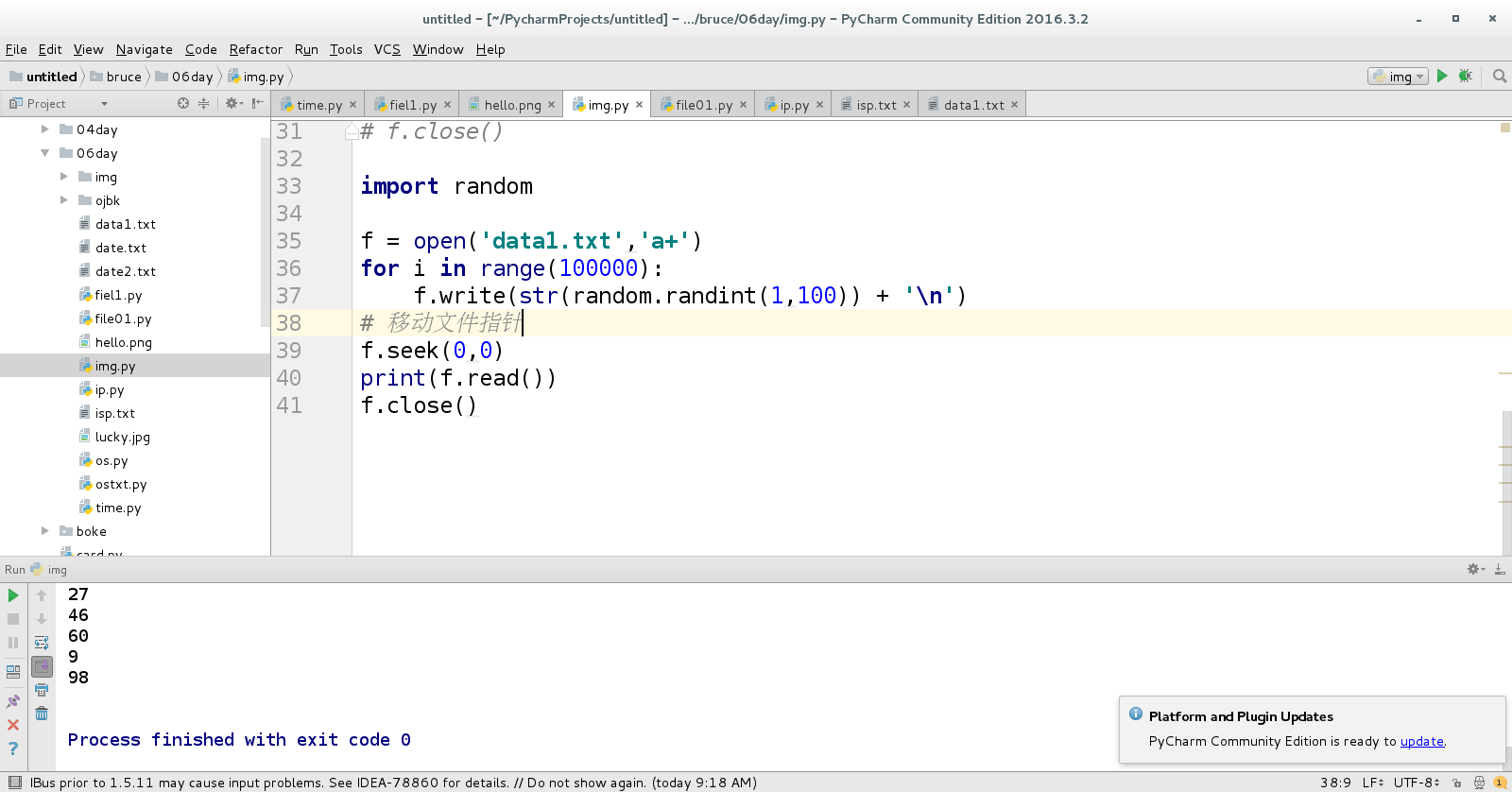The height and width of the screenshot is (792, 1512).
Task: Toggle soft-wrap in console output
Action: [42, 643]
